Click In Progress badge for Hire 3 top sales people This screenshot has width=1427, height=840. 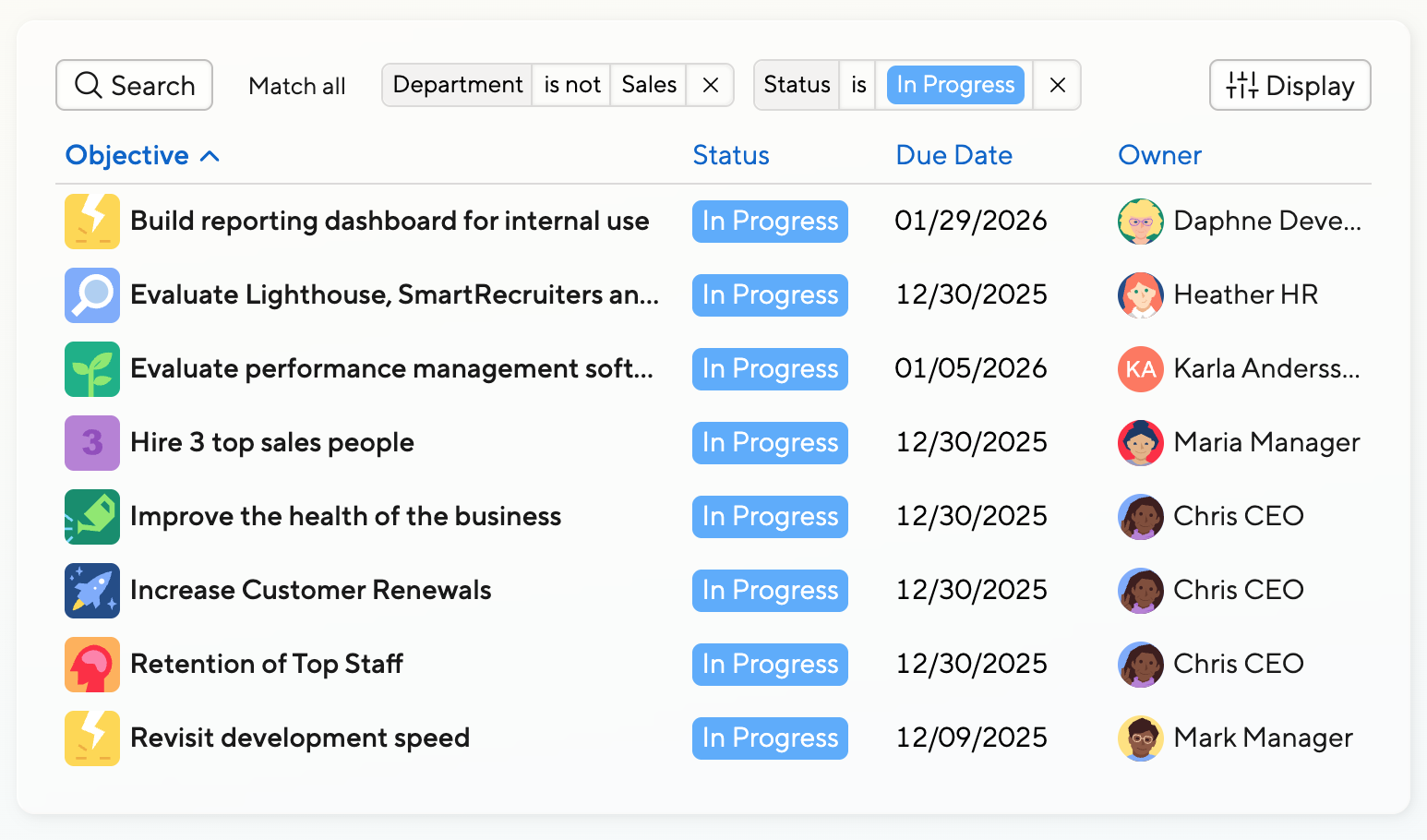tap(770, 443)
